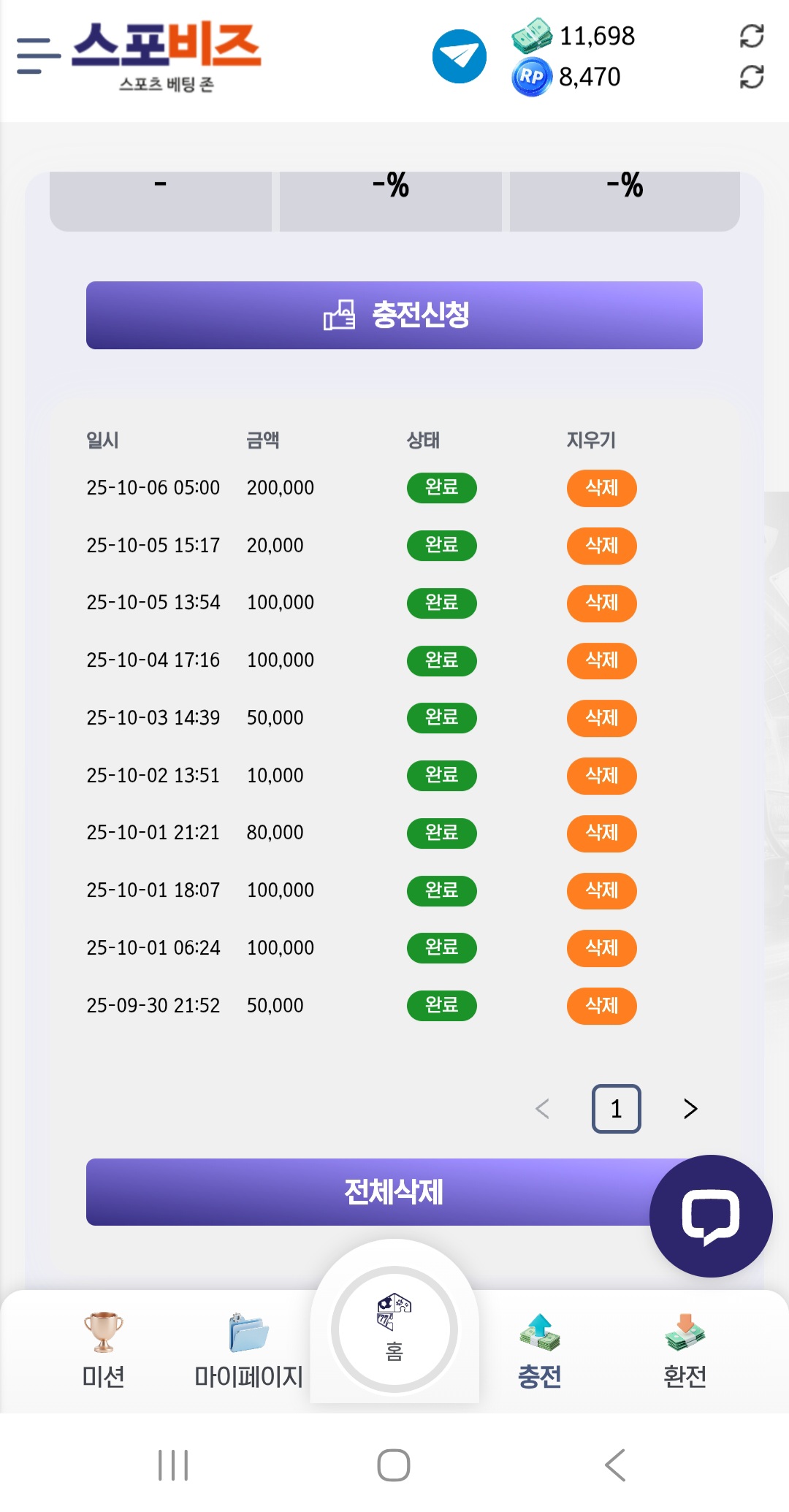
Task: Select page number 1
Action: [616, 1109]
